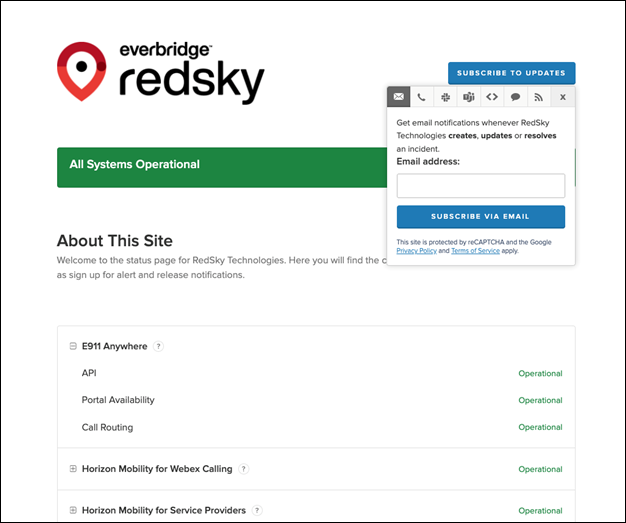Click the Operational status for Call Routing
626x523 pixels.
point(540,427)
